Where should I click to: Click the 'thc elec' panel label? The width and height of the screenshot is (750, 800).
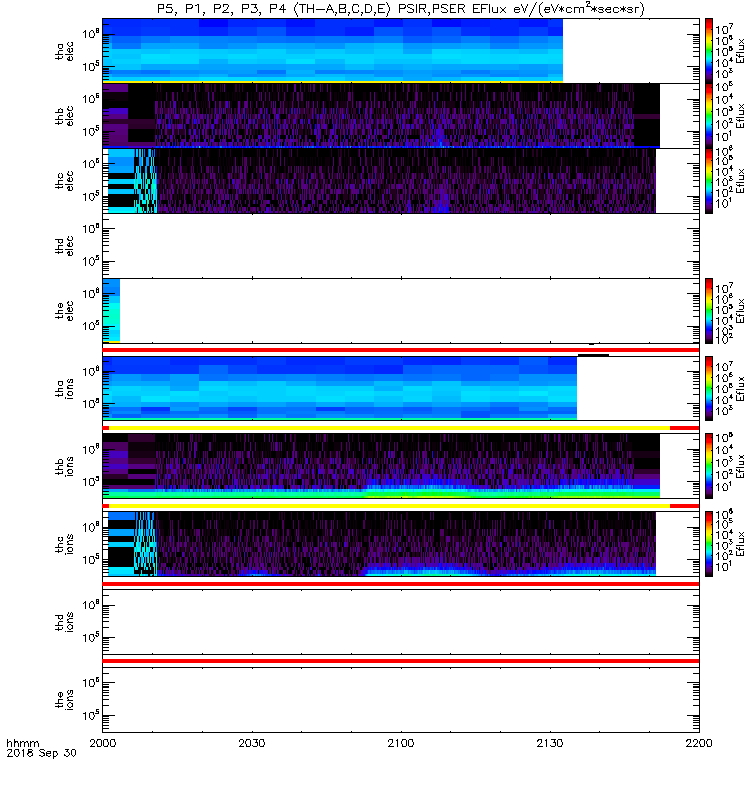tap(65, 181)
